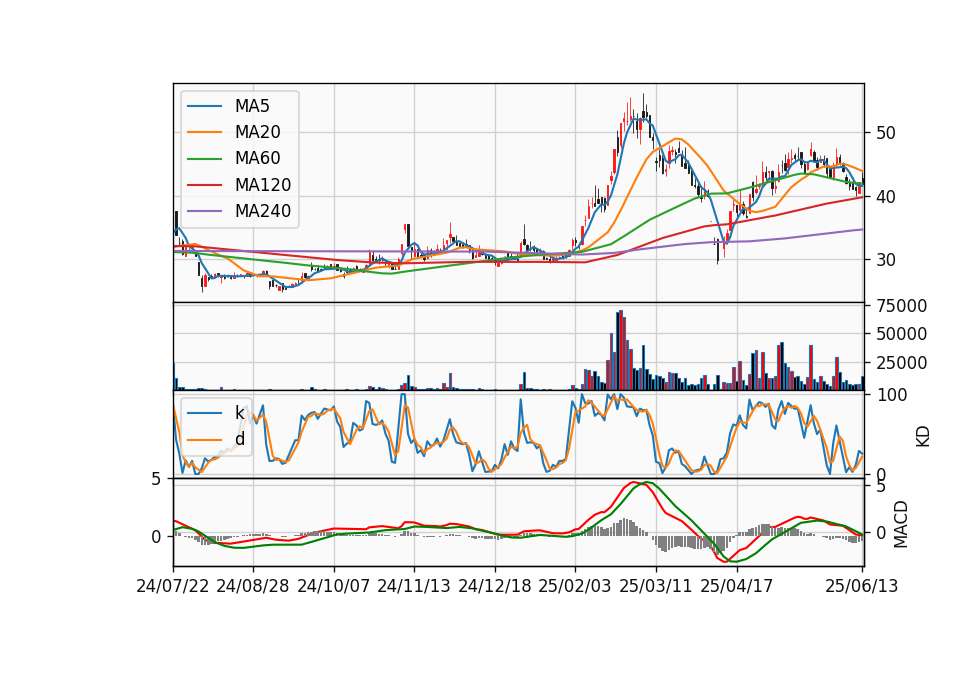Click the k legend label in KD panel
Image resolution: width=960 pixels, height=690 pixels.
click(x=239, y=413)
